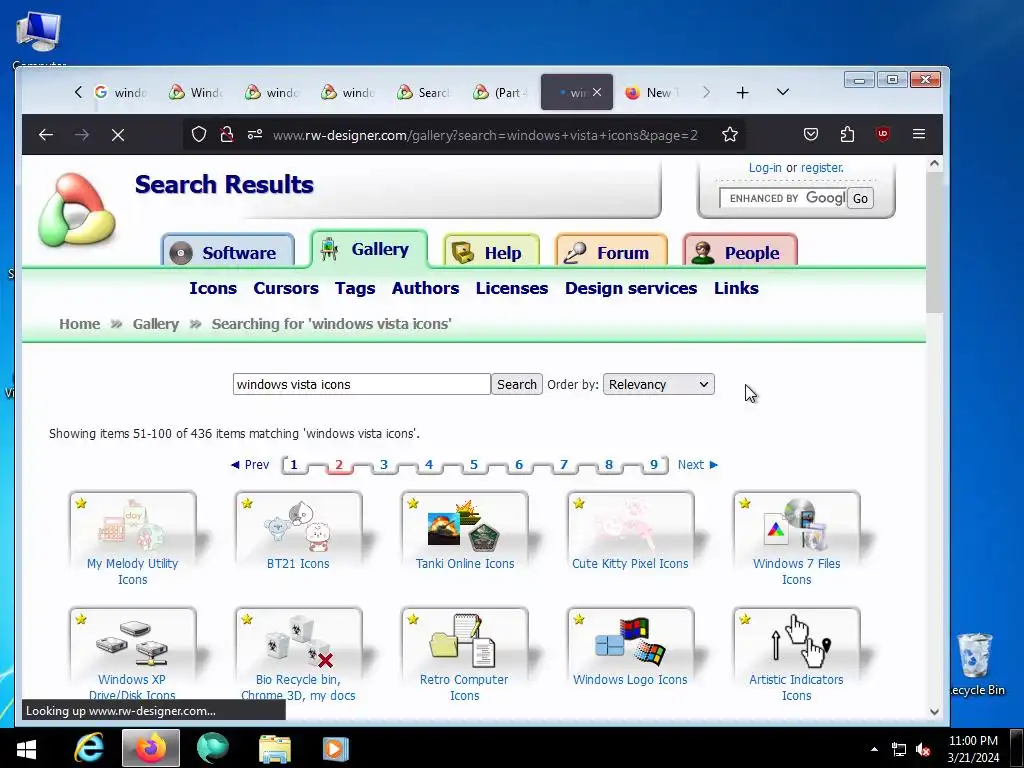1024x768 pixels.
Task: Open the Artistic Indicators Icons link
Action: tap(796, 688)
